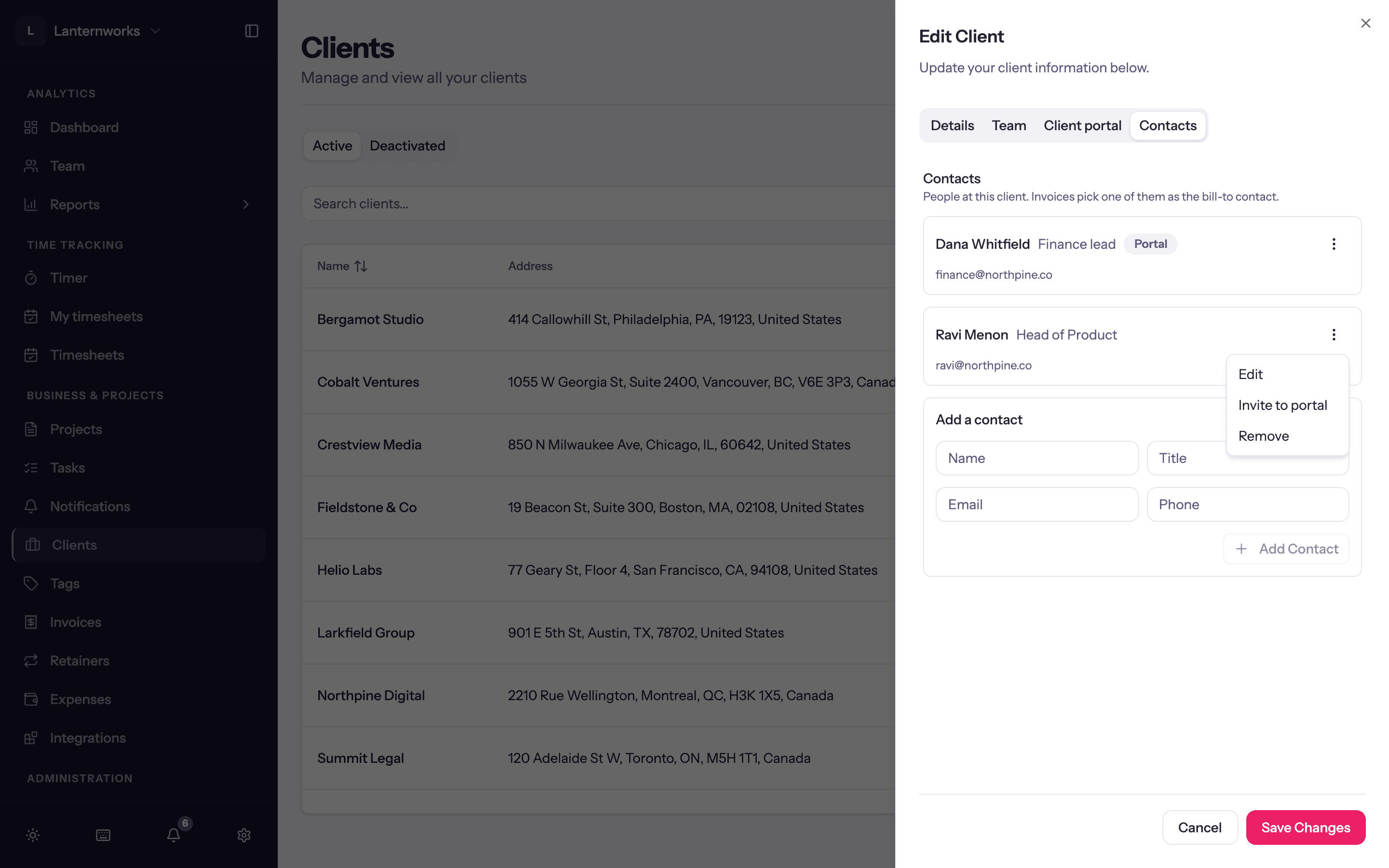1389x868 pixels.
Task: Choose Edit from the contact menu
Action: click(1287, 374)
